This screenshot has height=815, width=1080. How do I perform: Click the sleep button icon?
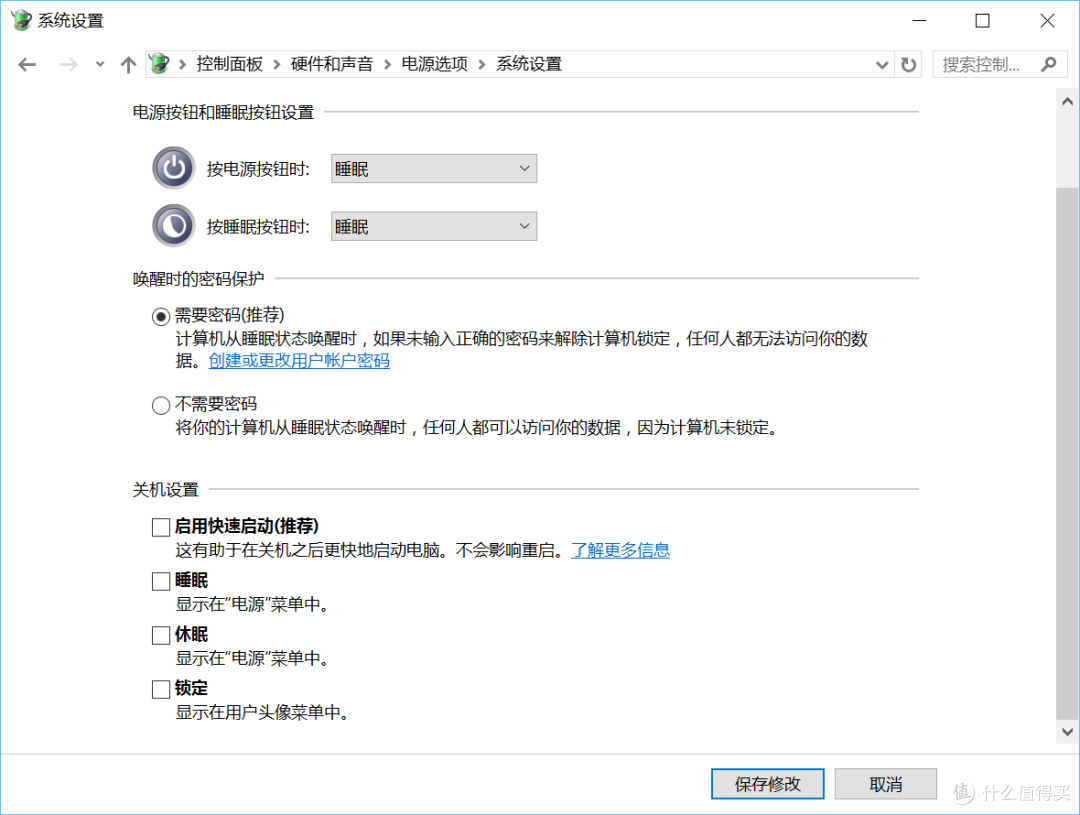click(173, 225)
